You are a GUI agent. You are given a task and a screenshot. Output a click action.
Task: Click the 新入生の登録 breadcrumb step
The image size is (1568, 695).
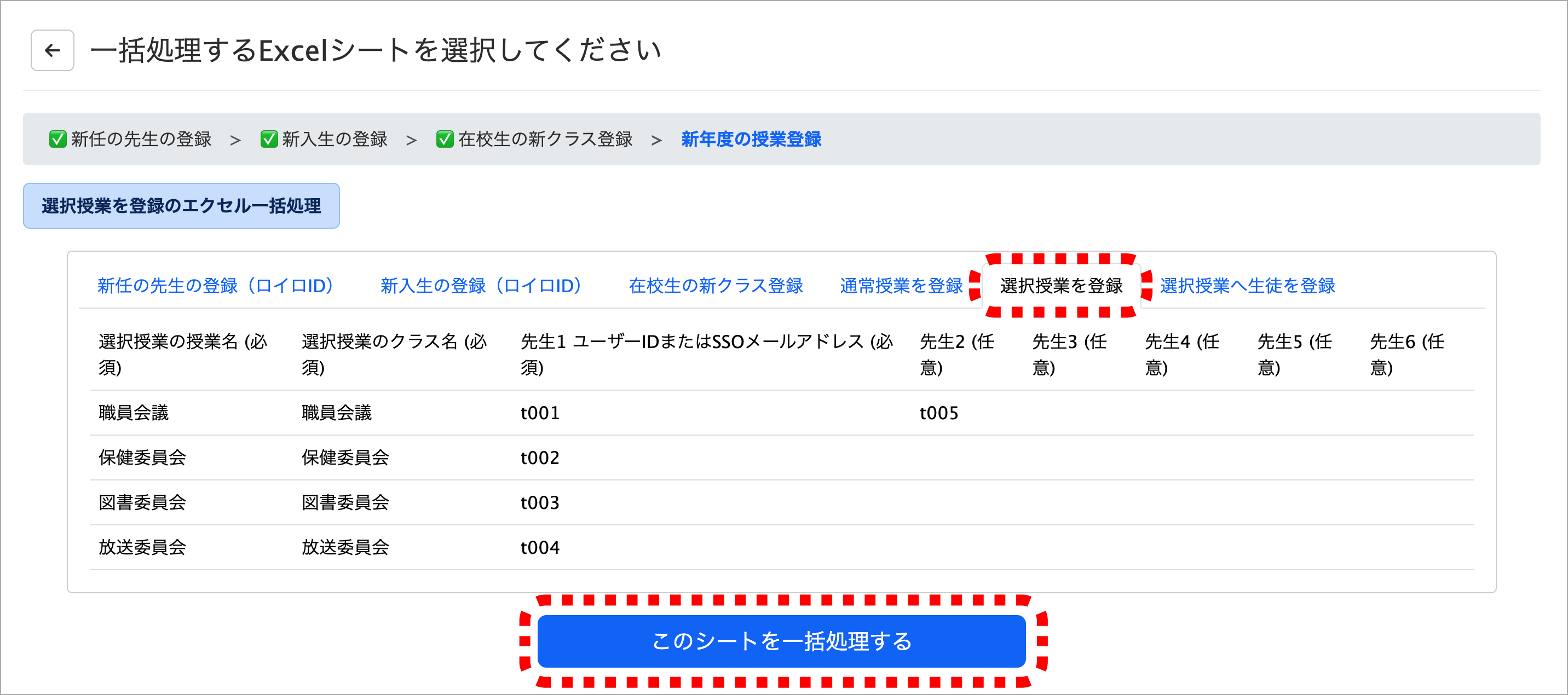coord(335,140)
